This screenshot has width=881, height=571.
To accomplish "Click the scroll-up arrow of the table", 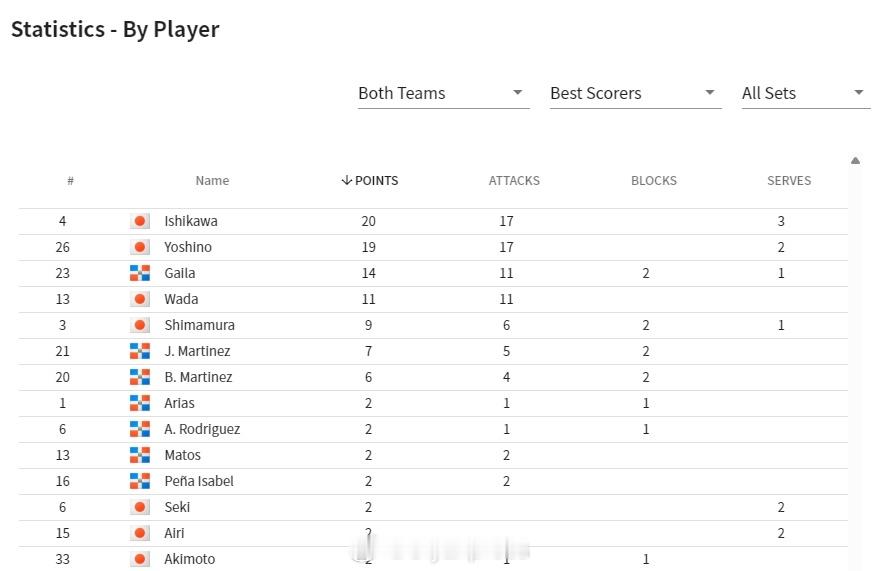I will point(855,161).
